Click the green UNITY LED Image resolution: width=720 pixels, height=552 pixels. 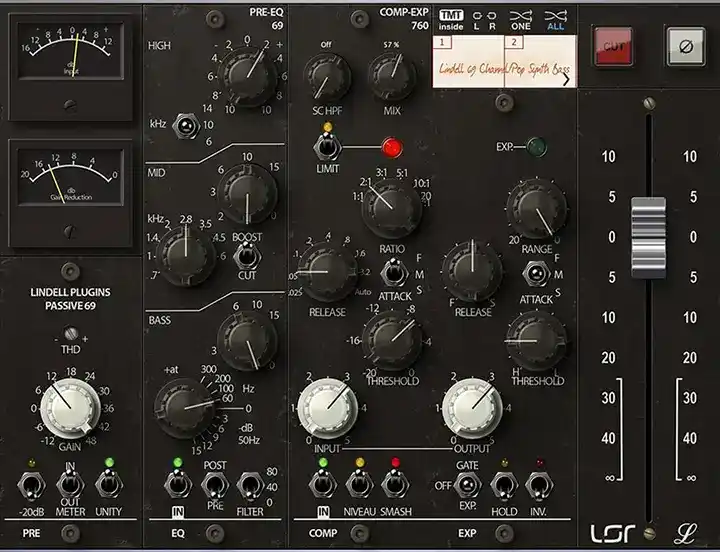[109, 462]
